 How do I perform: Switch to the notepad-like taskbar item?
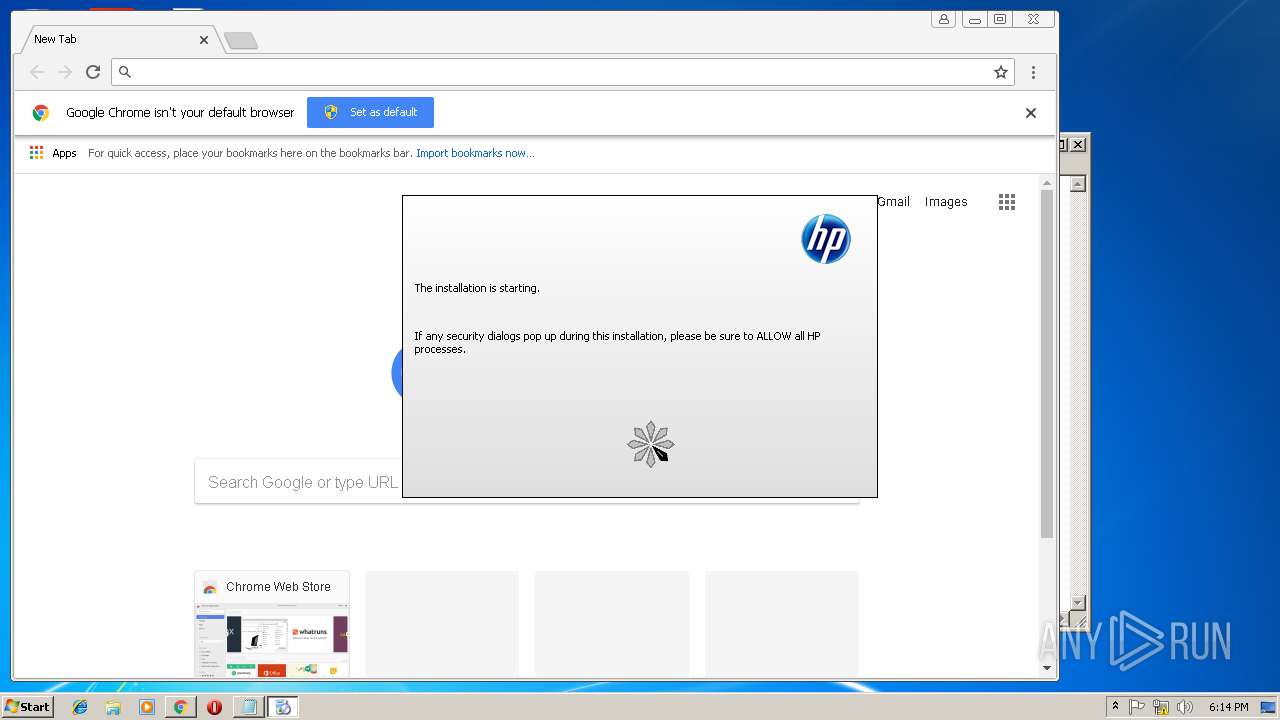coord(248,707)
